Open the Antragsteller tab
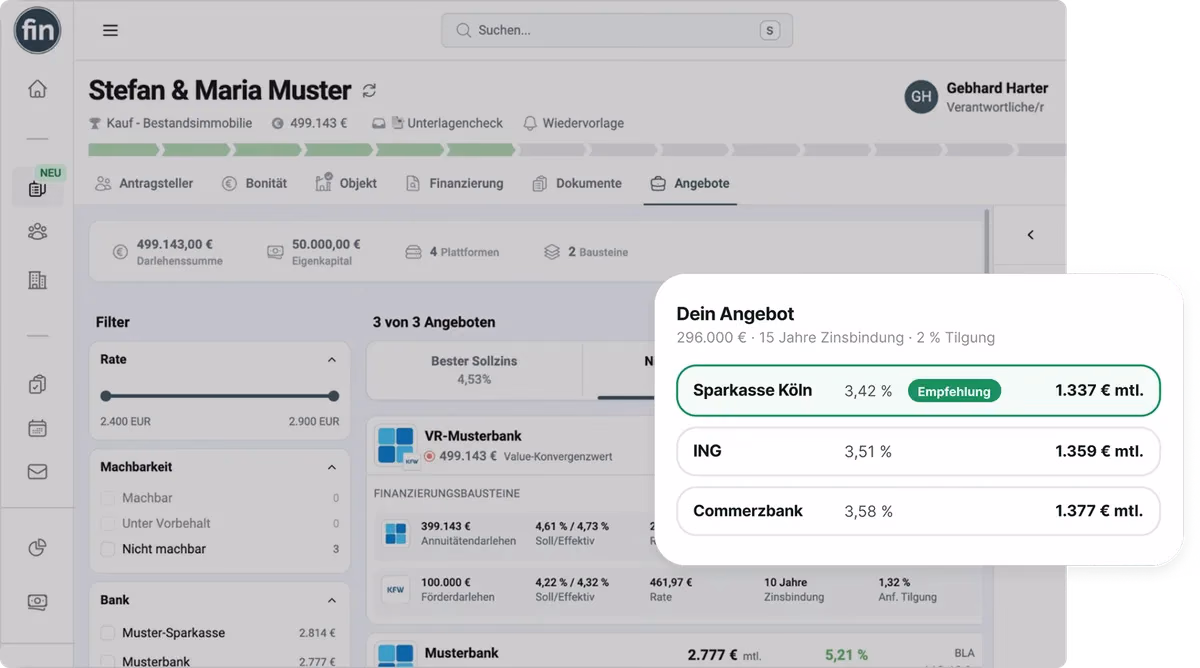 pyautogui.click(x=144, y=183)
